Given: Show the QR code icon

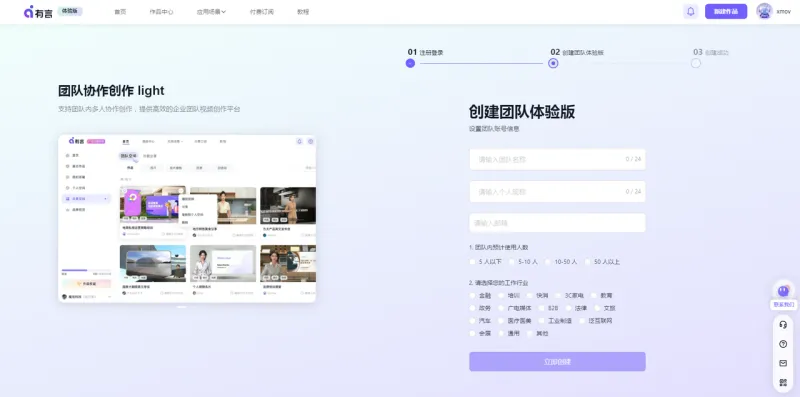Looking at the screenshot, I should 783,382.
